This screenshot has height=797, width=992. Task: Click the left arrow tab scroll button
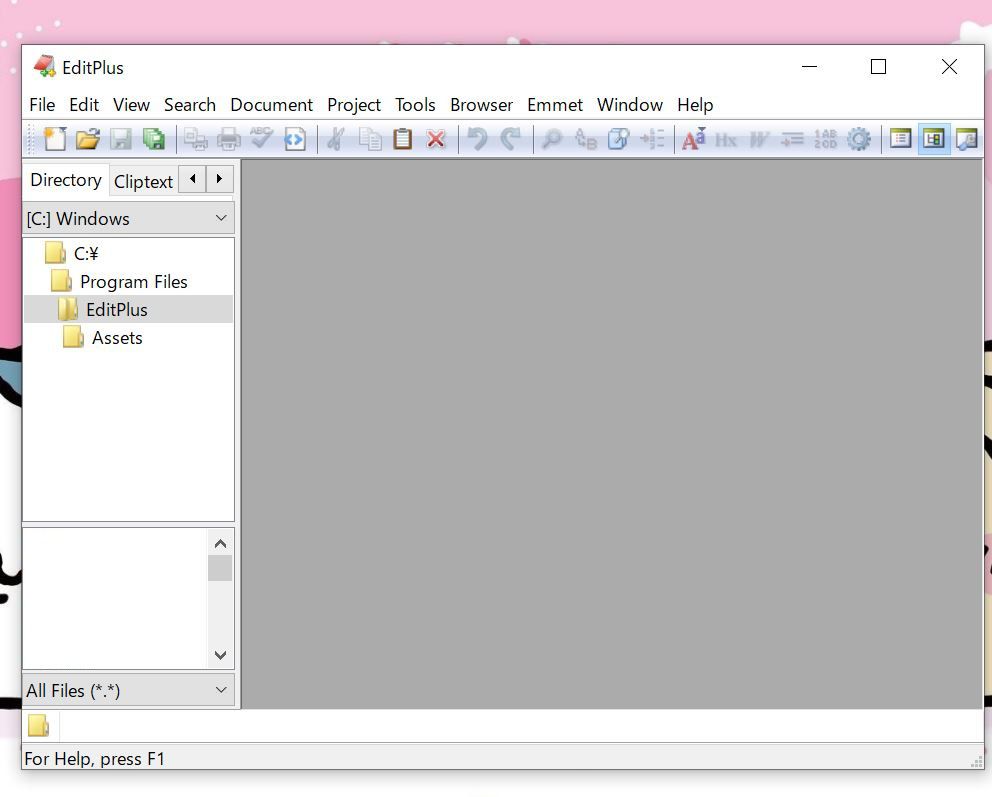click(x=192, y=180)
